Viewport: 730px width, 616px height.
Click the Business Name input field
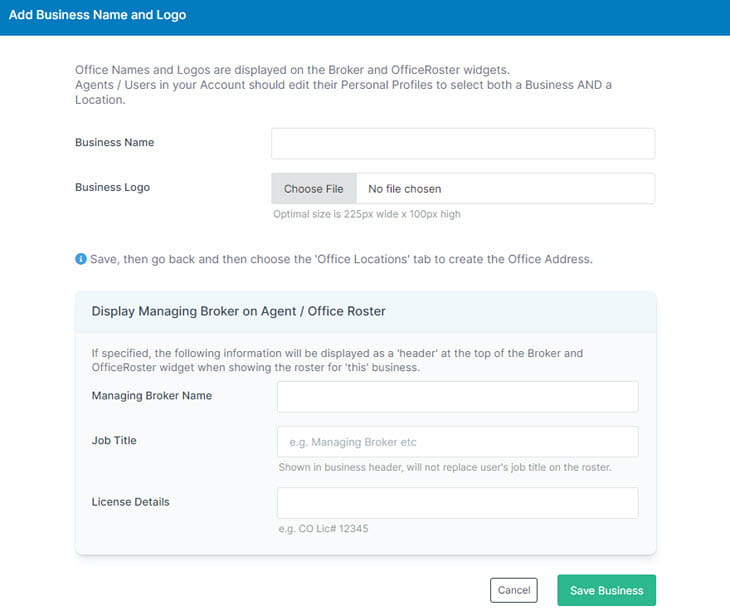[x=463, y=143]
